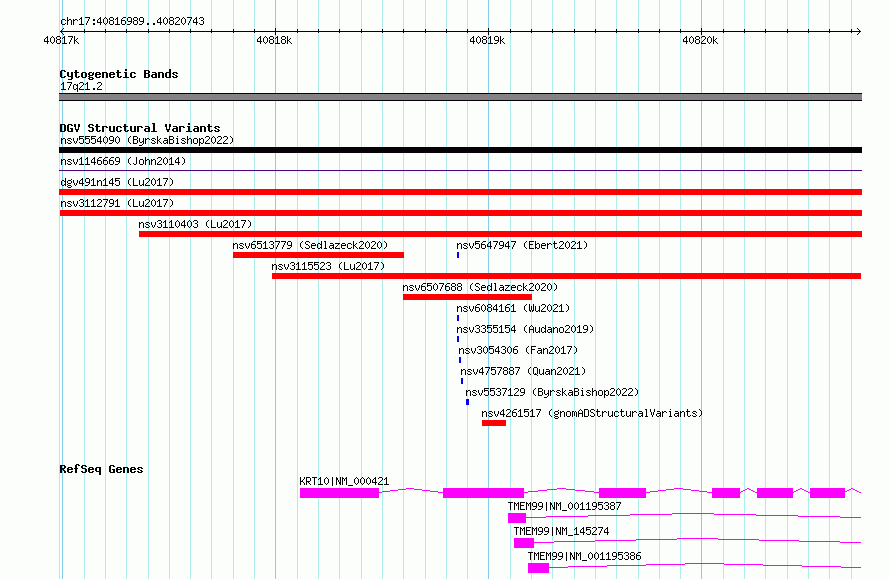
Task: Click the blue nsv5647947 variant marker
Action: point(458,255)
